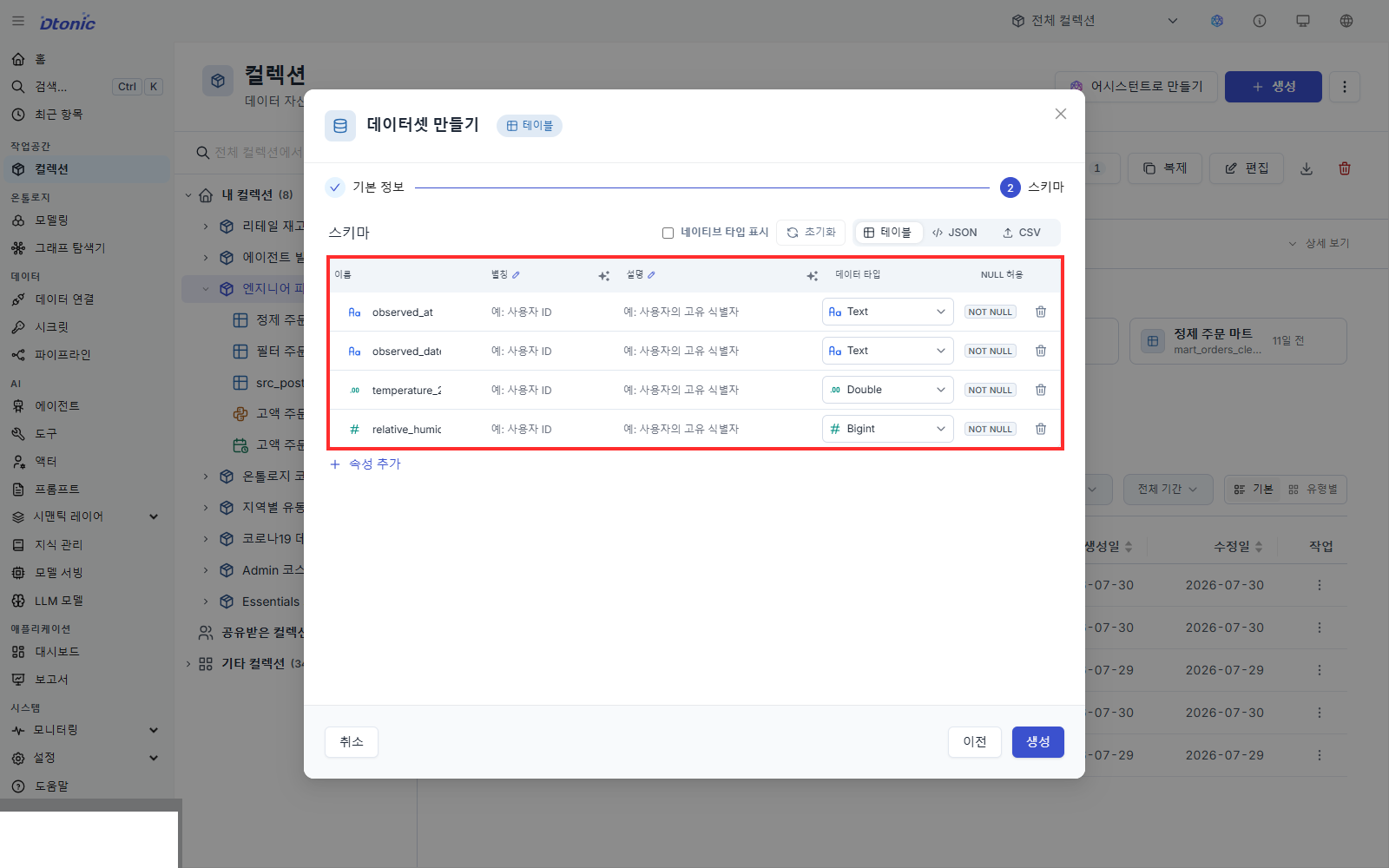The width and height of the screenshot is (1389, 868).
Task: Delete the relative_humid attribute row
Action: click(x=1041, y=429)
